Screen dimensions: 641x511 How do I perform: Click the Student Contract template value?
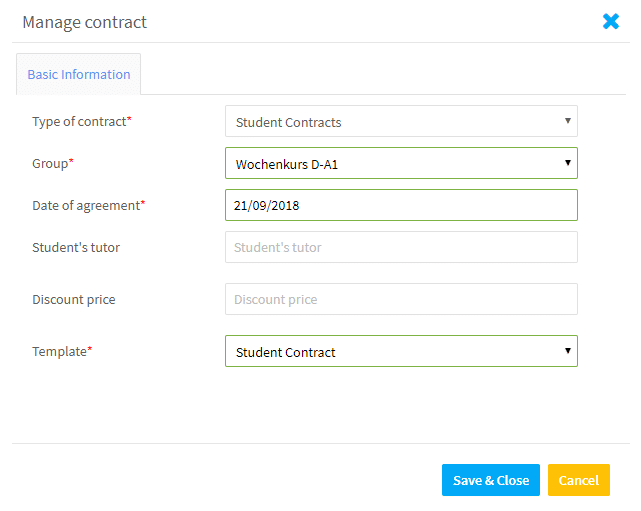coord(285,352)
